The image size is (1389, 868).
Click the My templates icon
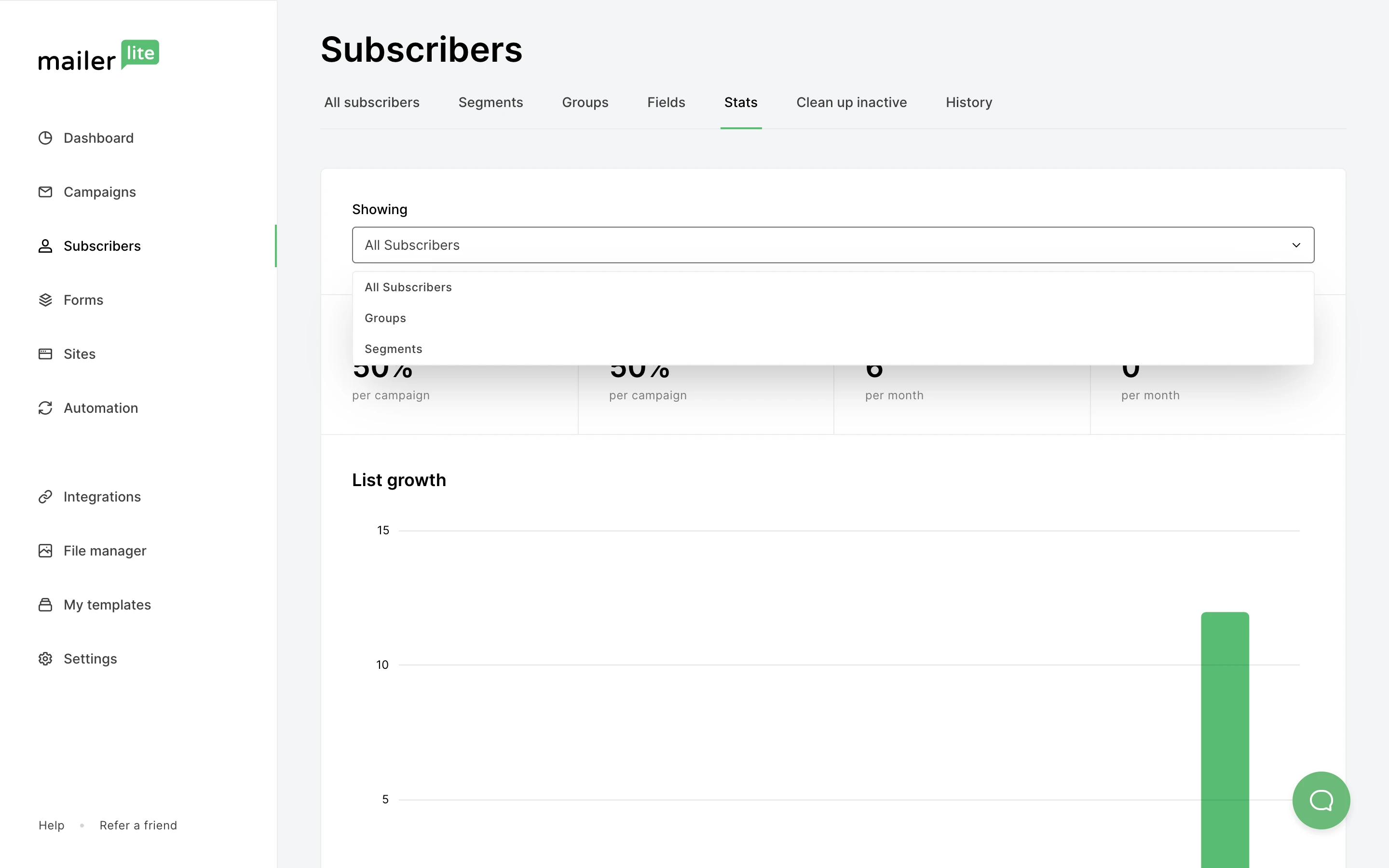pyautogui.click(x=45, y=605)
